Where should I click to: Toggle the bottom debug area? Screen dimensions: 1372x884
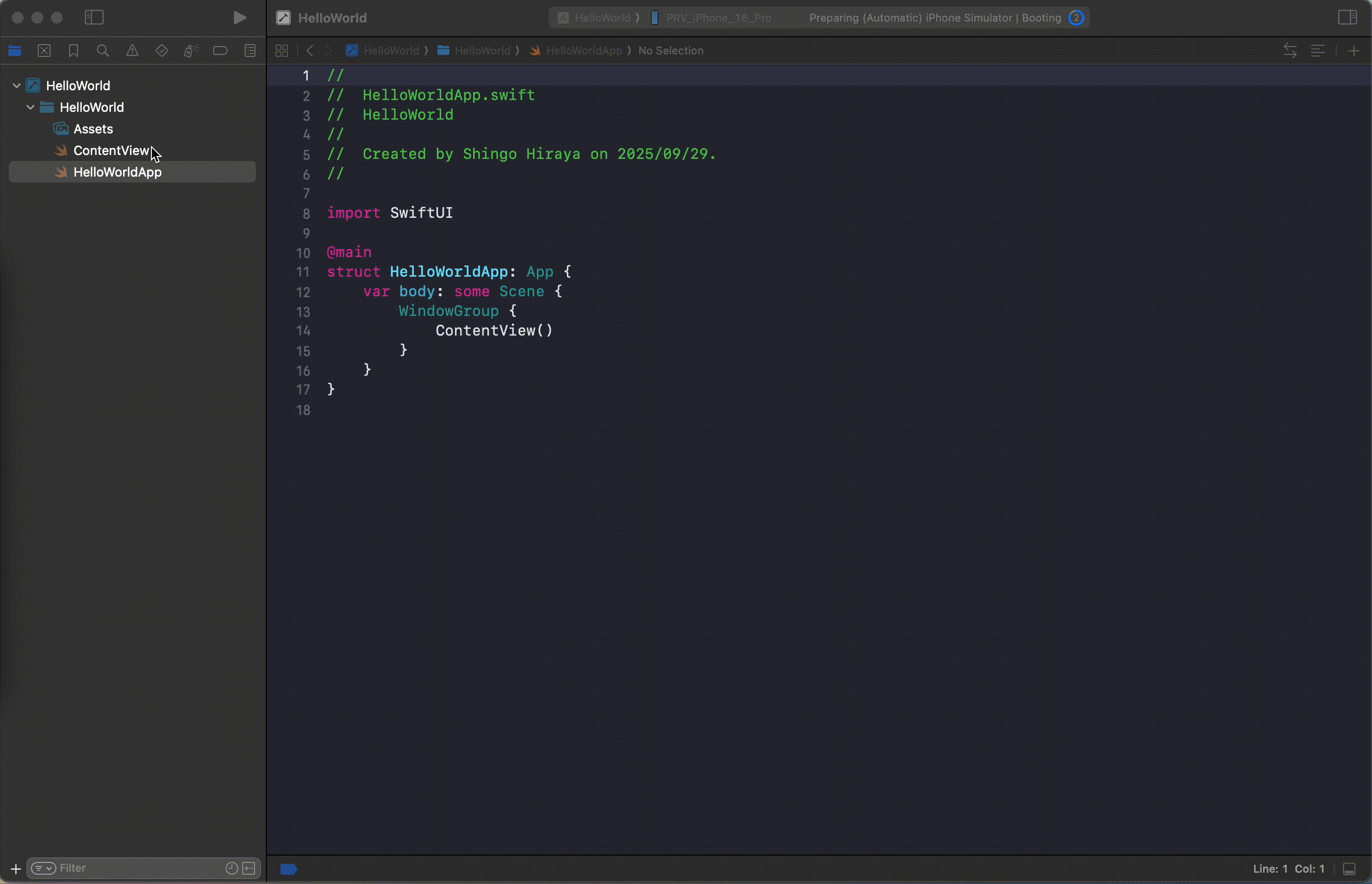(1349, 869)
